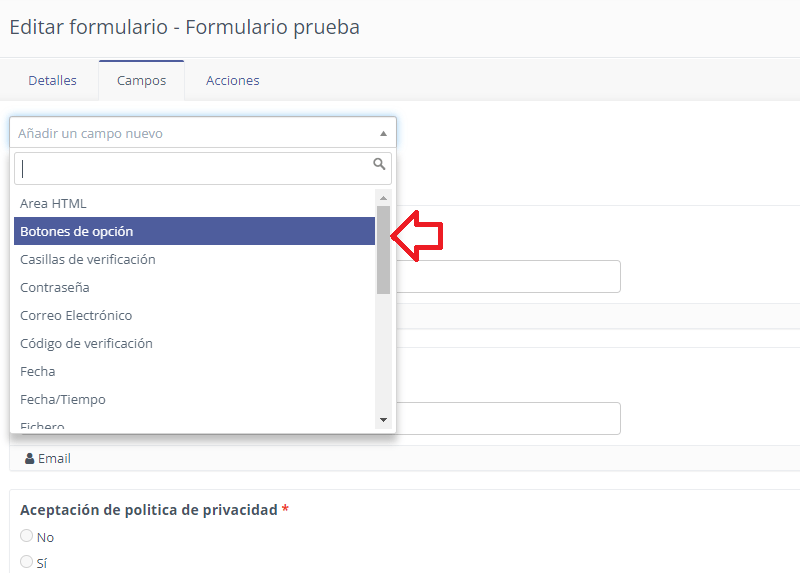Switch to the Detalles tab
This screenshot has width=800, height=573.
[x=53, y=80]
